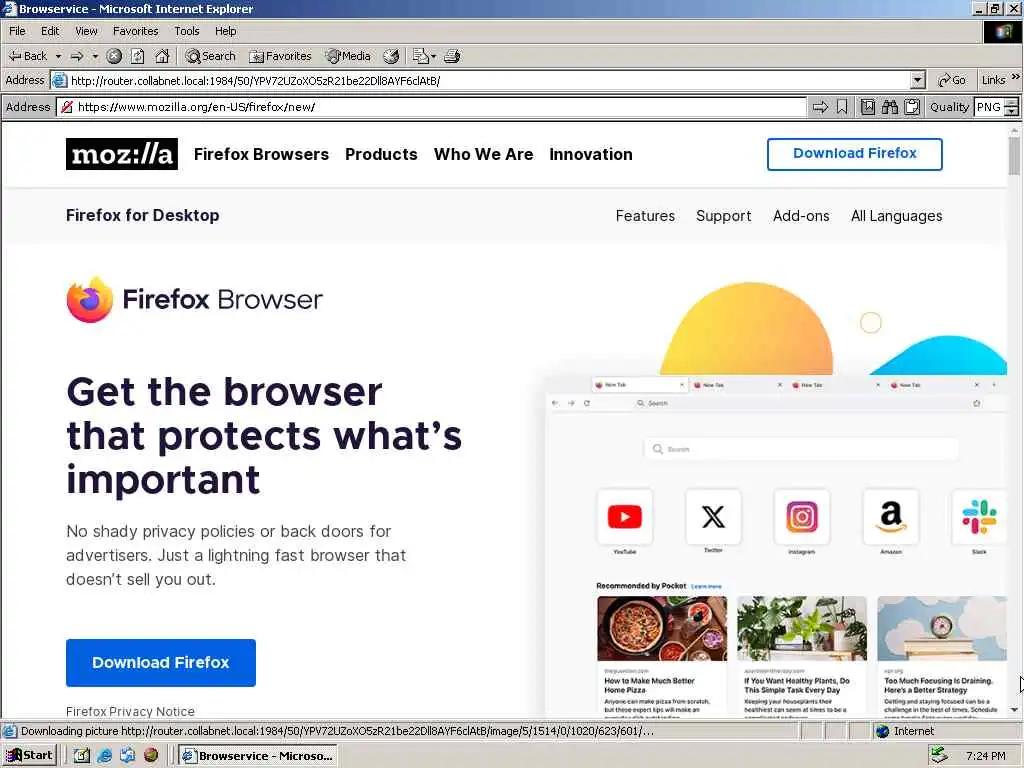Open the View menu
The image size is (1024, 768).
[x=86, y=31]
